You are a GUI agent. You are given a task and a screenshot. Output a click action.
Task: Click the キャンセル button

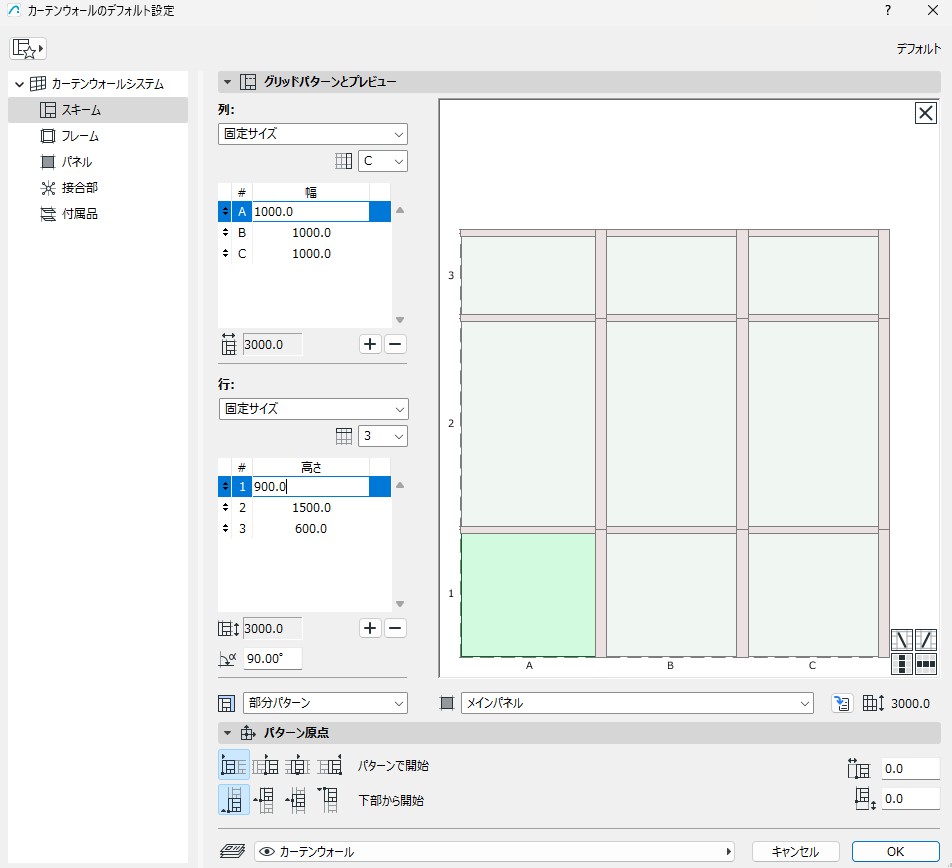(x=795, y=852)
